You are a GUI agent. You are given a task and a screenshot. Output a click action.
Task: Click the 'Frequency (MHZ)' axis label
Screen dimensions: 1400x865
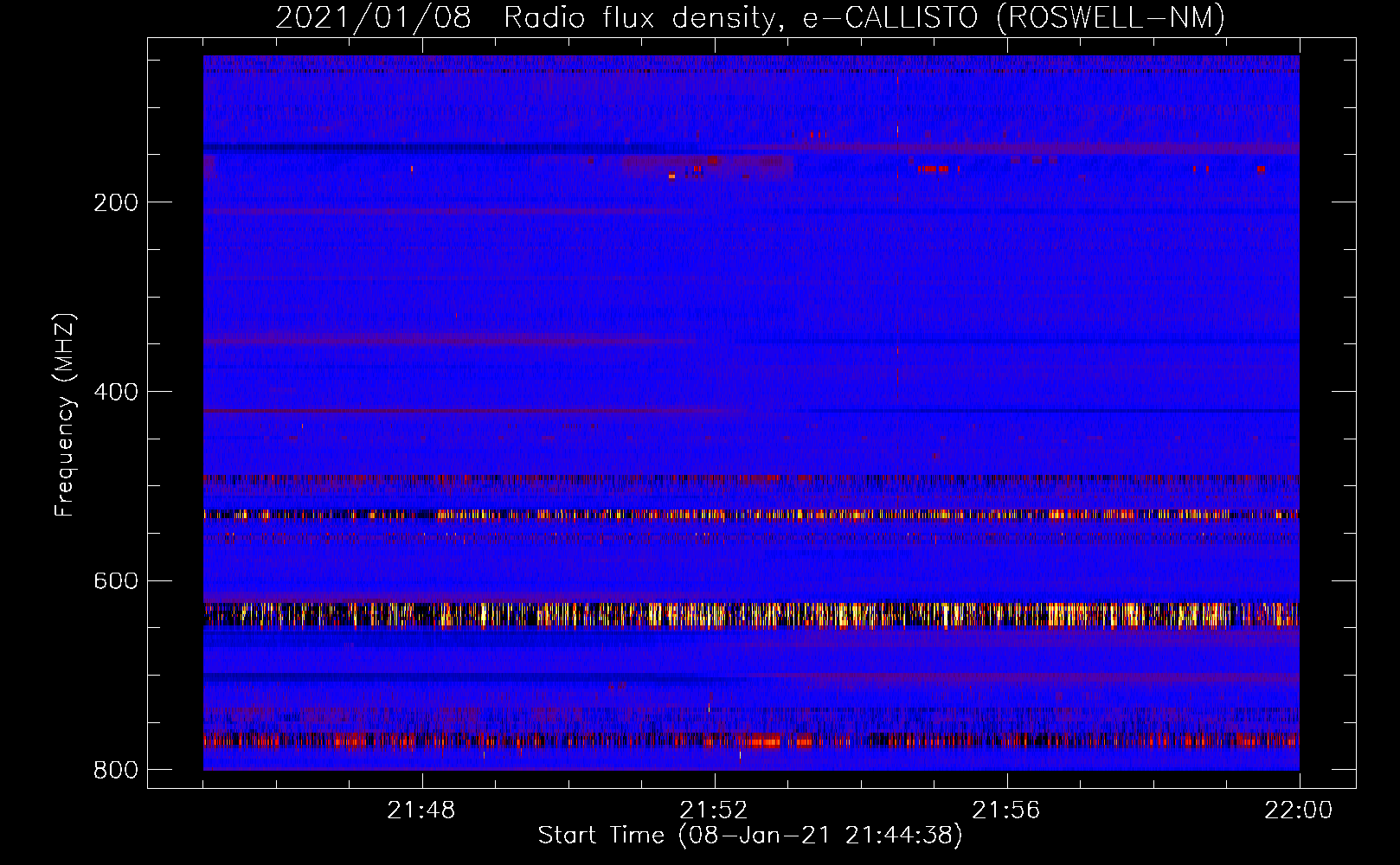pyautogui.click(x=65, y=414)
